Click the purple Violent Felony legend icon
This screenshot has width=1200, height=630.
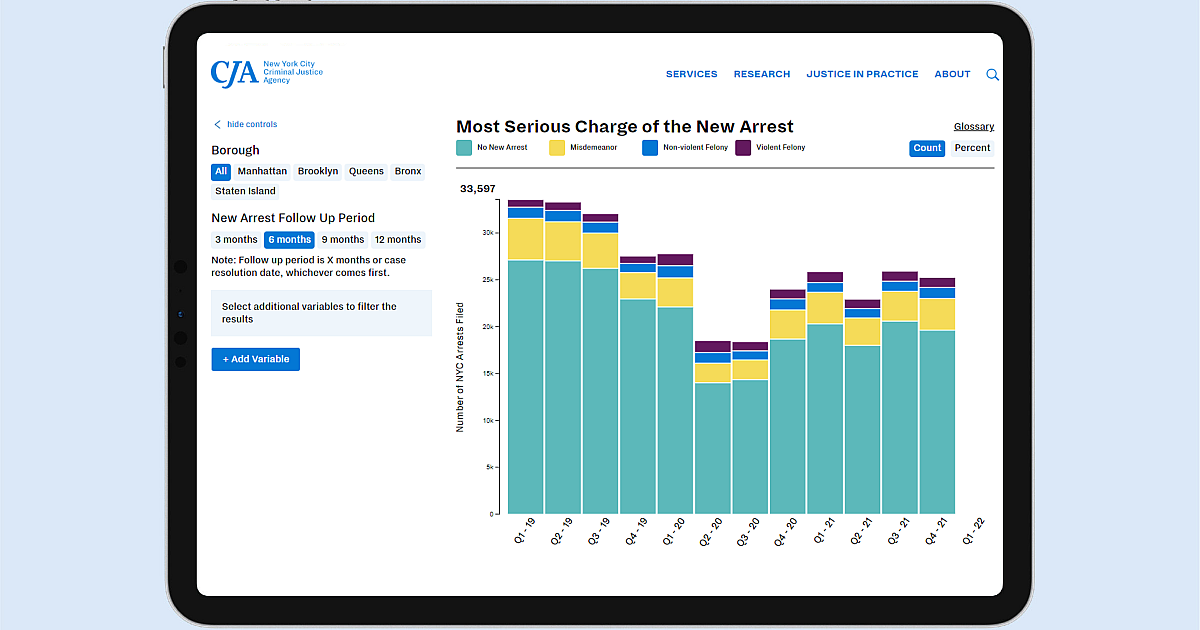pyautogui.click(x=742, y=147)
